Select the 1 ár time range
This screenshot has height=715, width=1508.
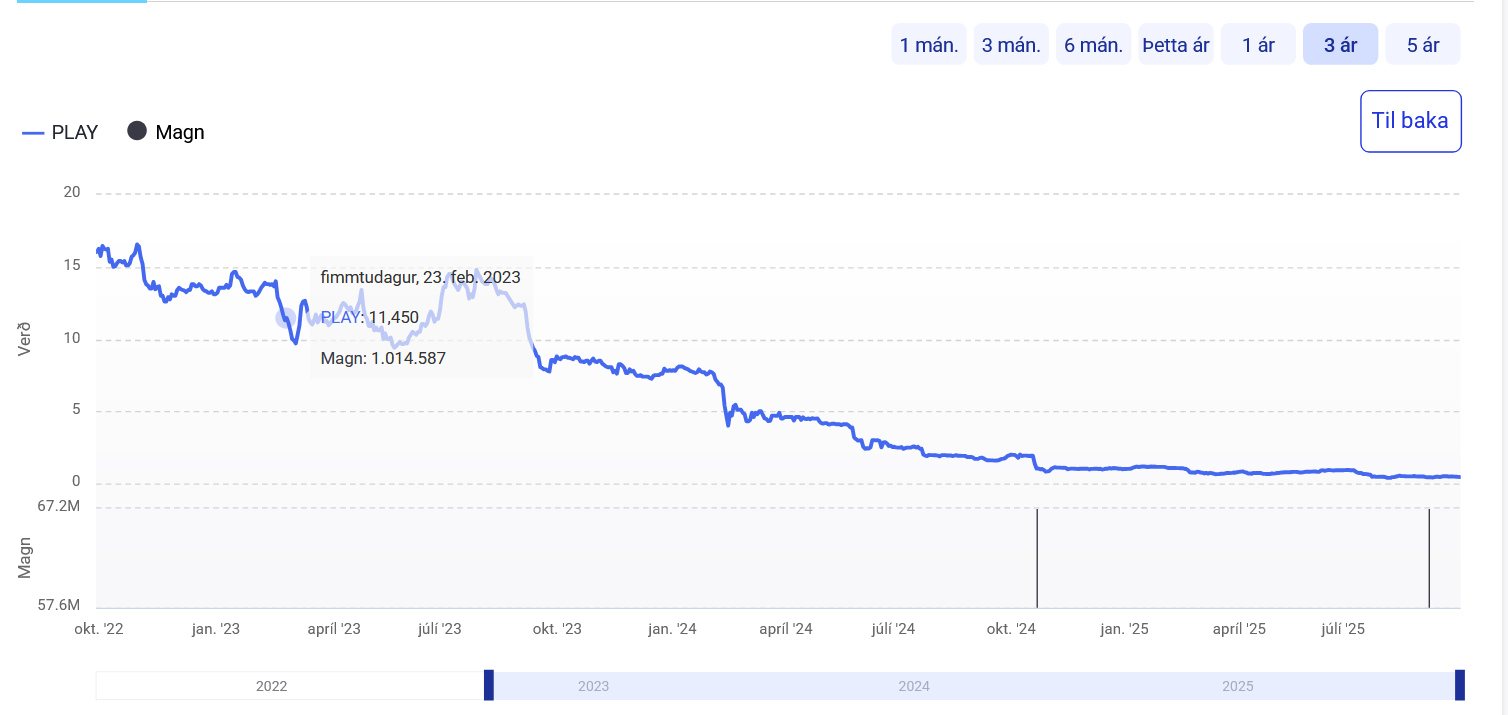[1258, 45]
